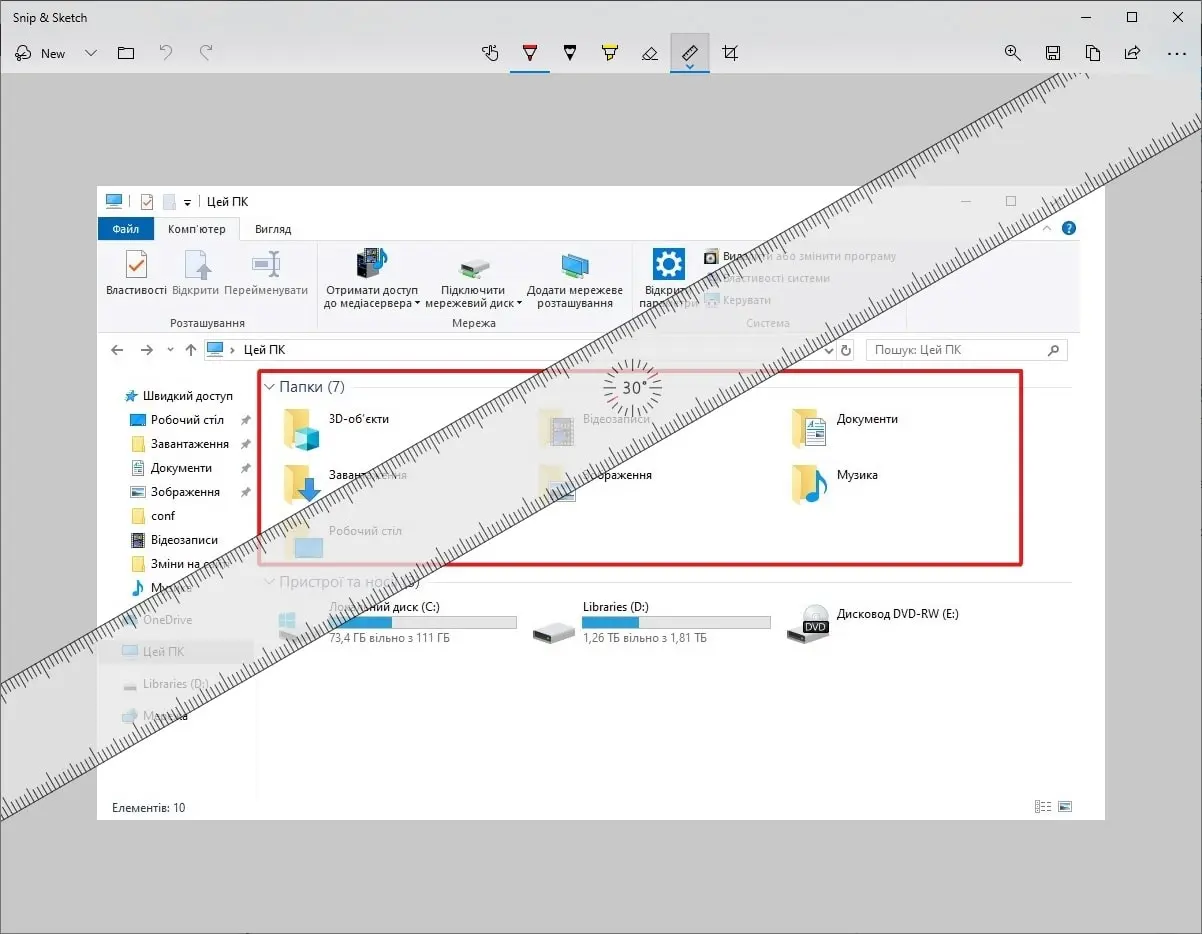The image size is (1202, 934).
Task: Open the quick access toolbar customize arrow
Action: (187, 202)
